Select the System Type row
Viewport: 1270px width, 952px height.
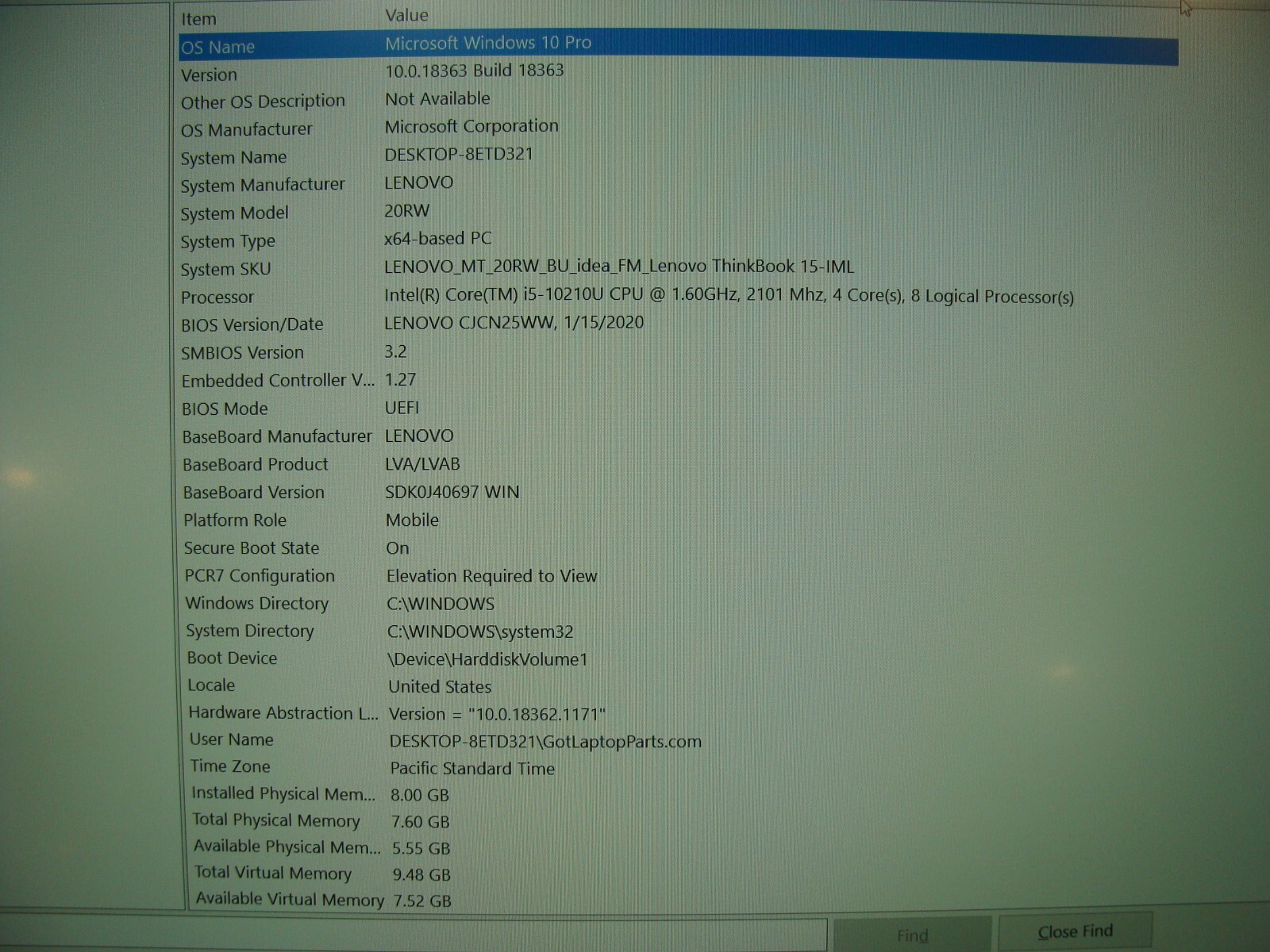coord(679,240)
